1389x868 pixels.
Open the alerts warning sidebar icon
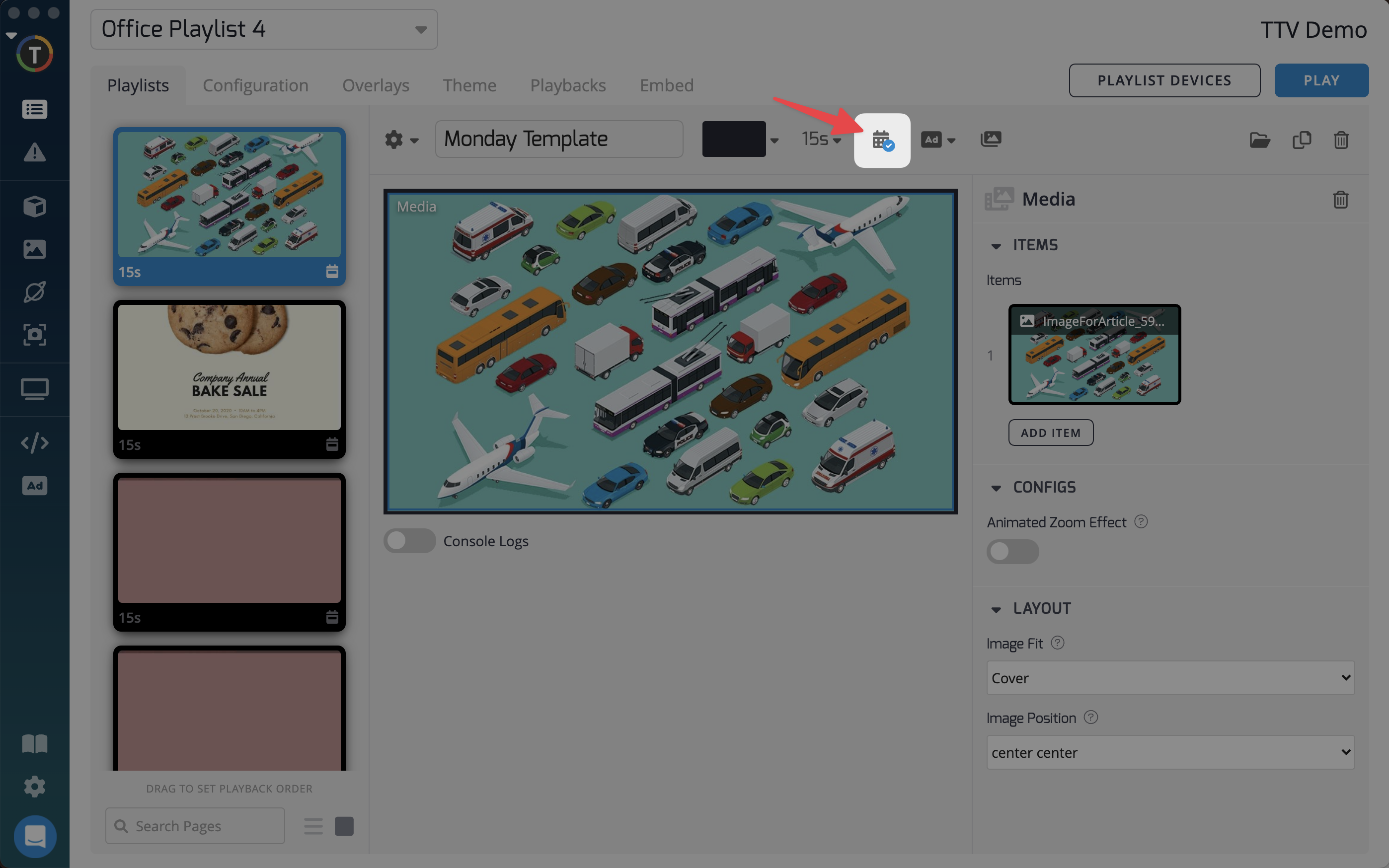pyautogui.click(x=34, y=152)
